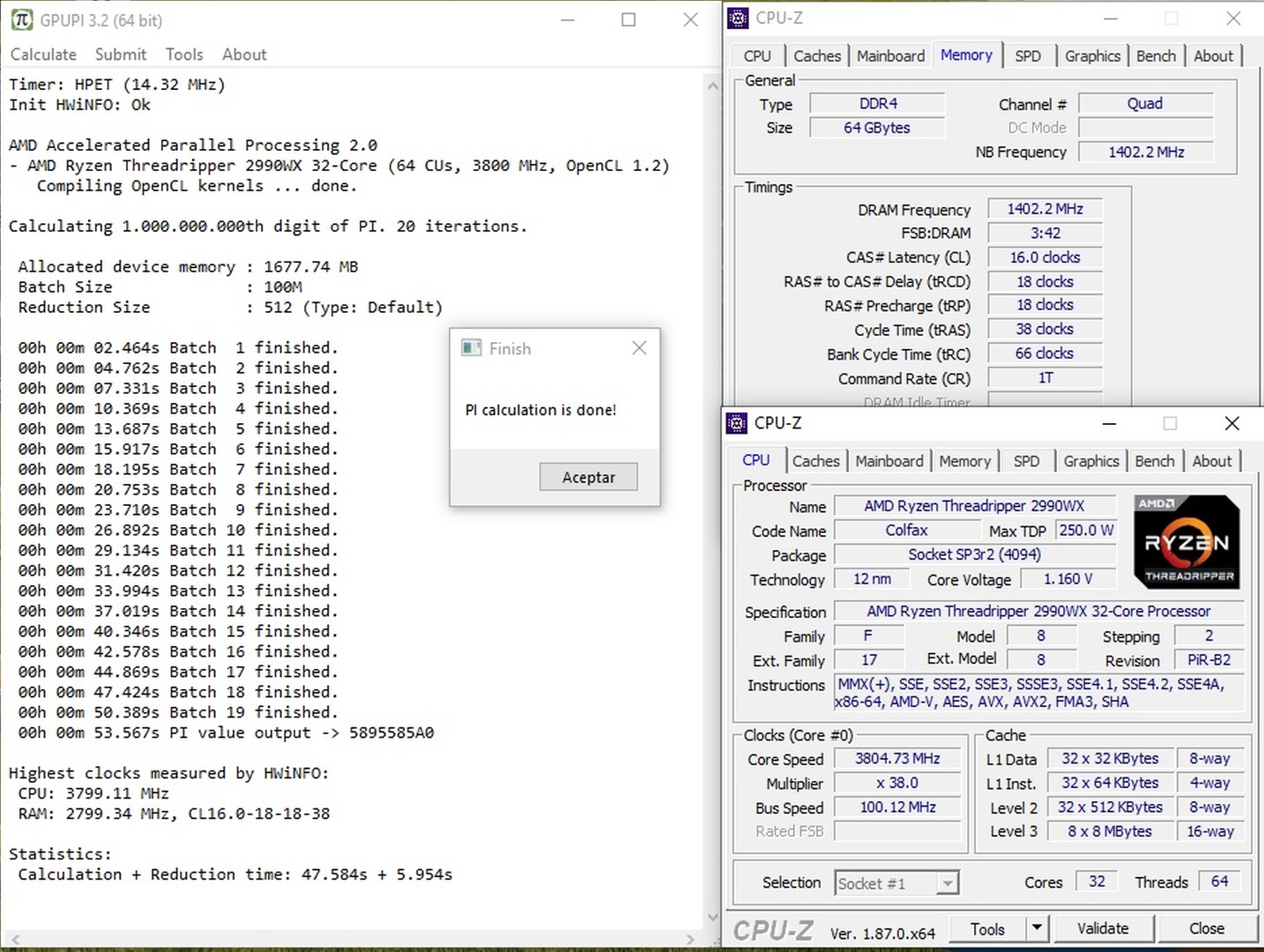Click the CPU-Z Memory window title icon
The image size is (1264, 952).
738,18
